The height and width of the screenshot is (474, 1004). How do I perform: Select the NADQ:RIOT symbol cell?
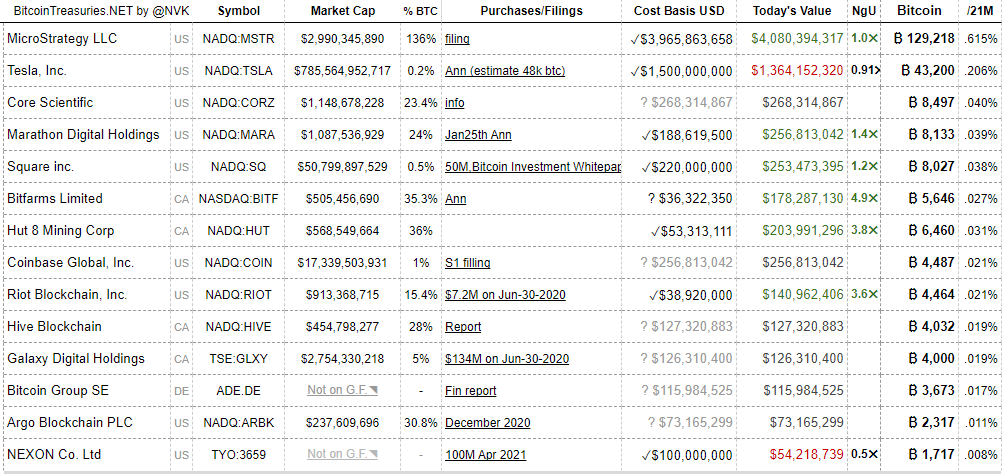[238, 295]
